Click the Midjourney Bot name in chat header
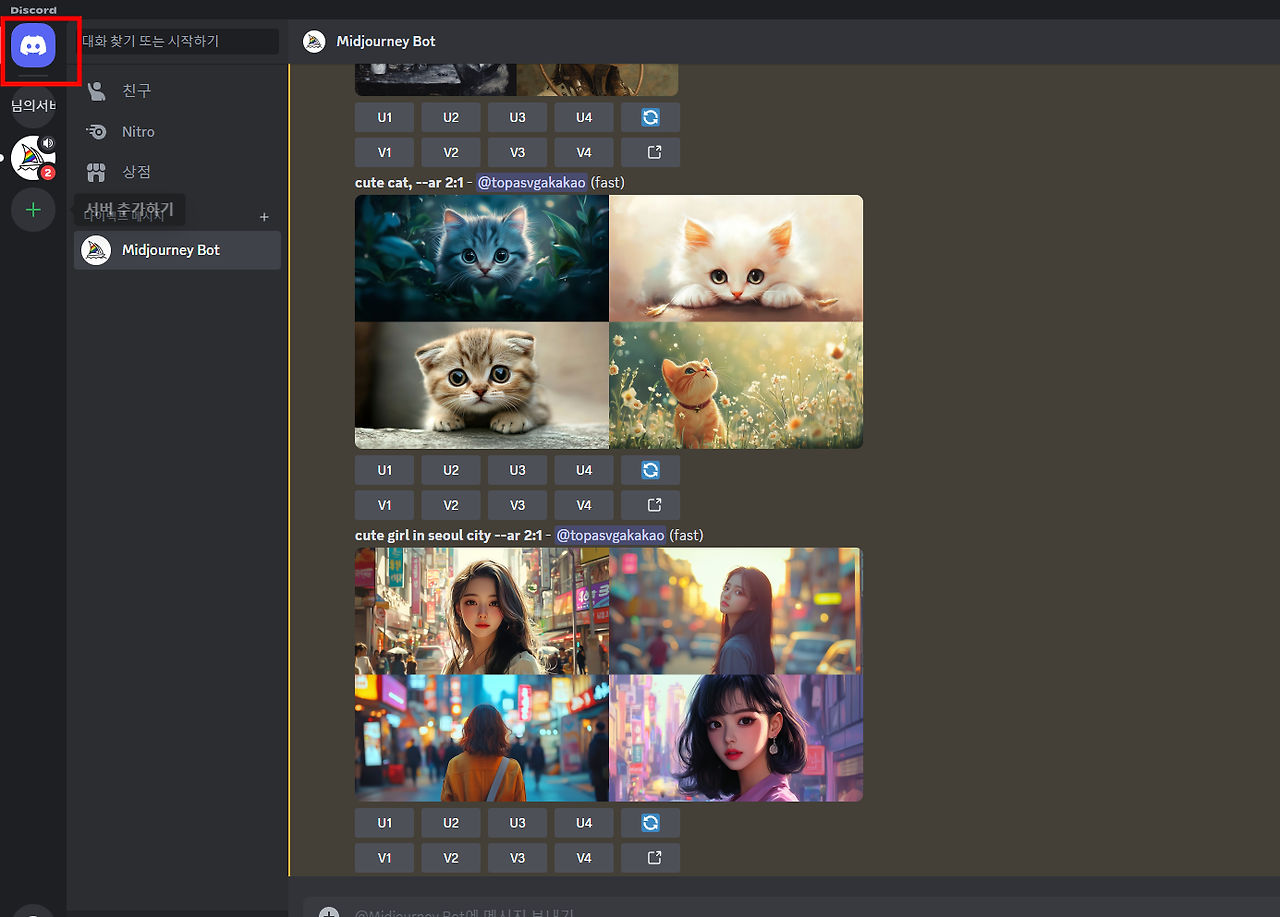This screenshot has width=1280, height=917. click(x=386, y=41)
